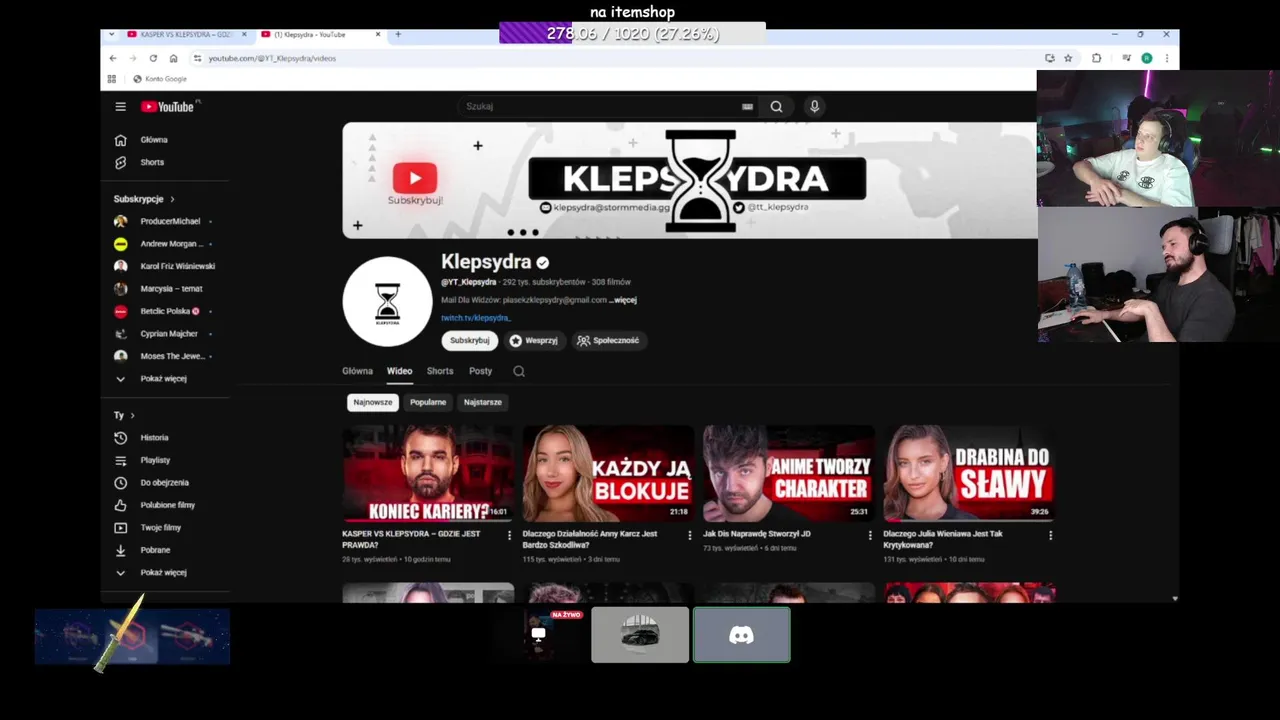Screen dimensions: 1280x720
Task: Expand the Ty section header
Action: click(124, 415)
